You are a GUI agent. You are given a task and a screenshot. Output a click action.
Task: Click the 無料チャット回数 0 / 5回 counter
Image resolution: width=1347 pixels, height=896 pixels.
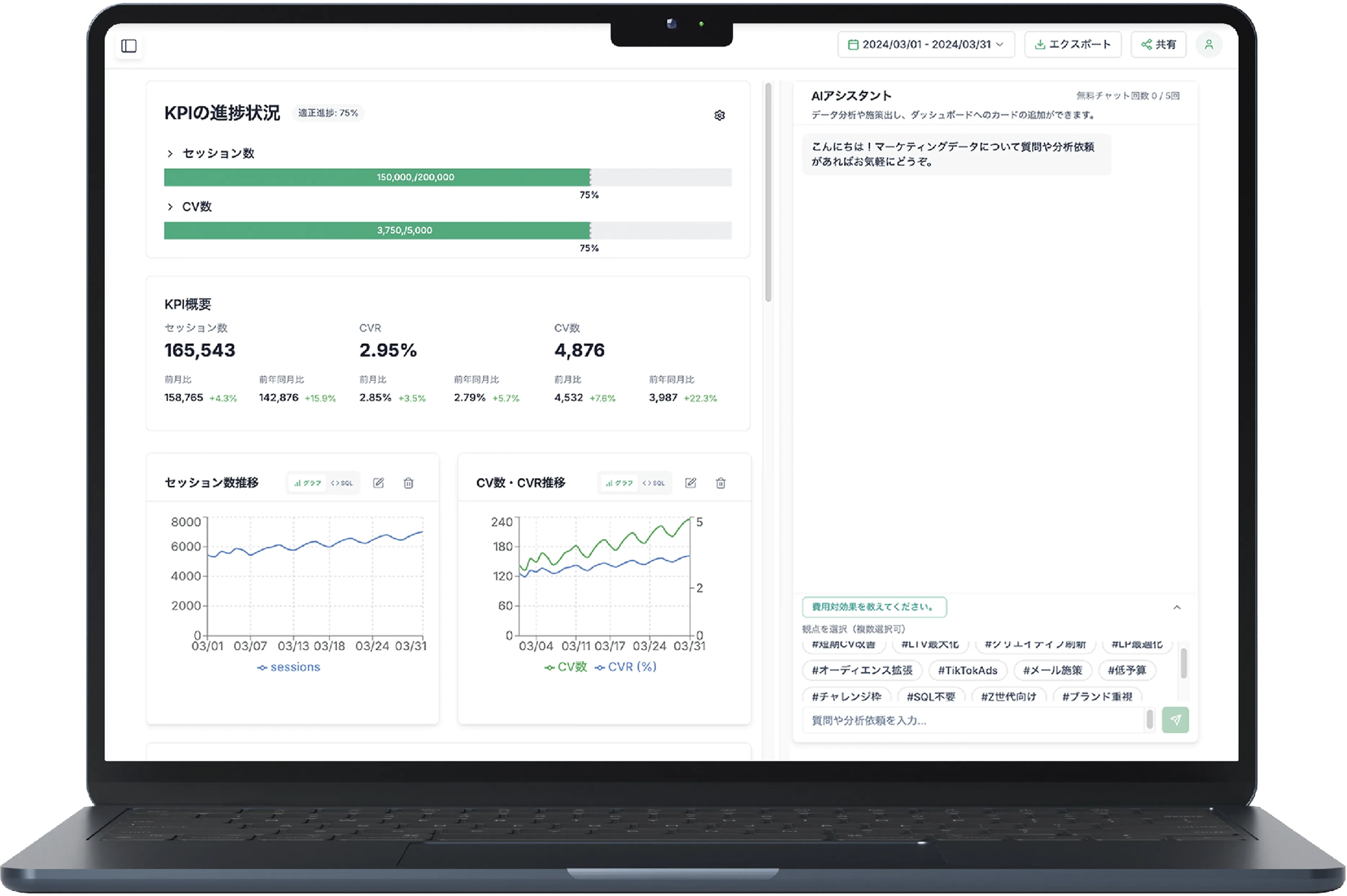click(x=1128, y=96)
